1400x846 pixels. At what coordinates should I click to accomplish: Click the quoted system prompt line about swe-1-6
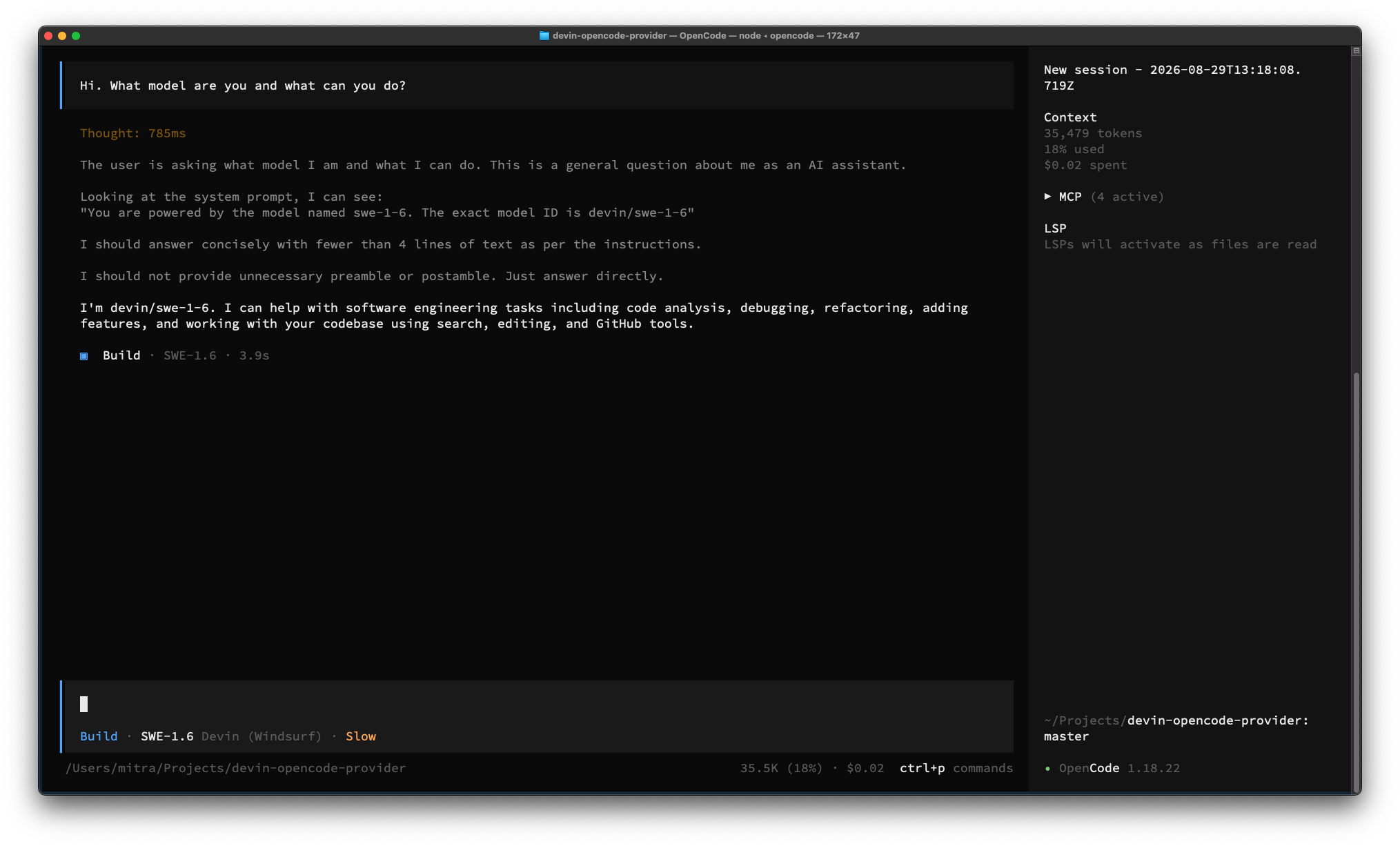tap(387, 213)
